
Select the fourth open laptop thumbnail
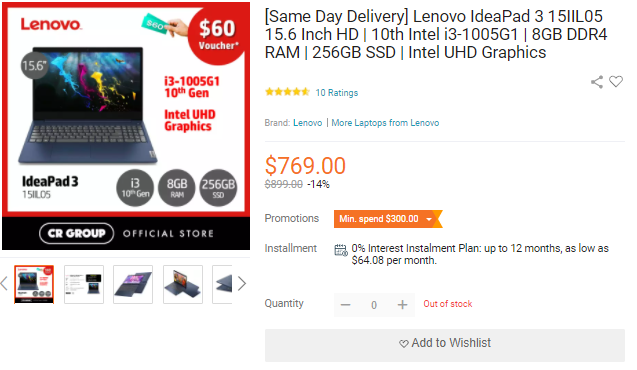coord(183,284)
